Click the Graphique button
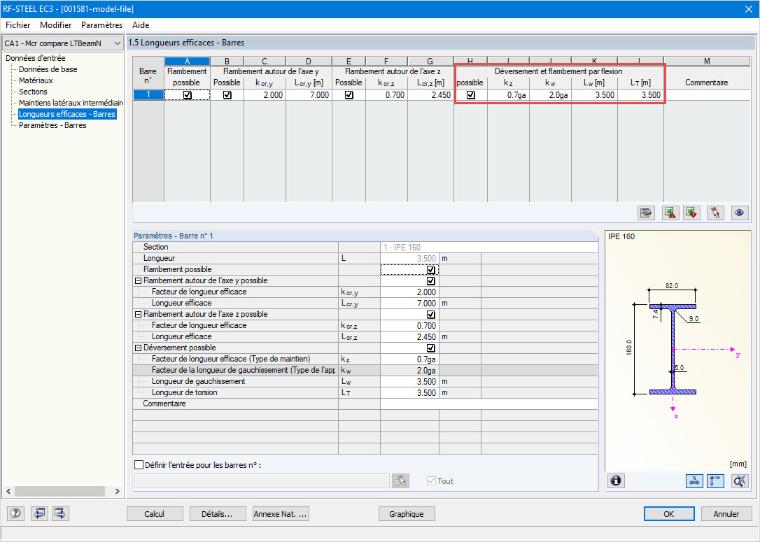 point(406,514)
